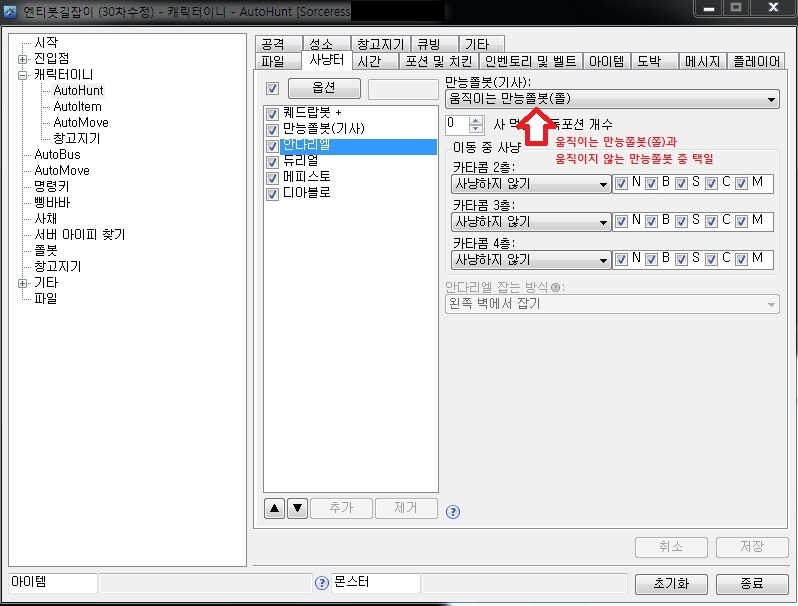Open the 카타콤 3층 hunting dropdown

[x=531, y=222]
